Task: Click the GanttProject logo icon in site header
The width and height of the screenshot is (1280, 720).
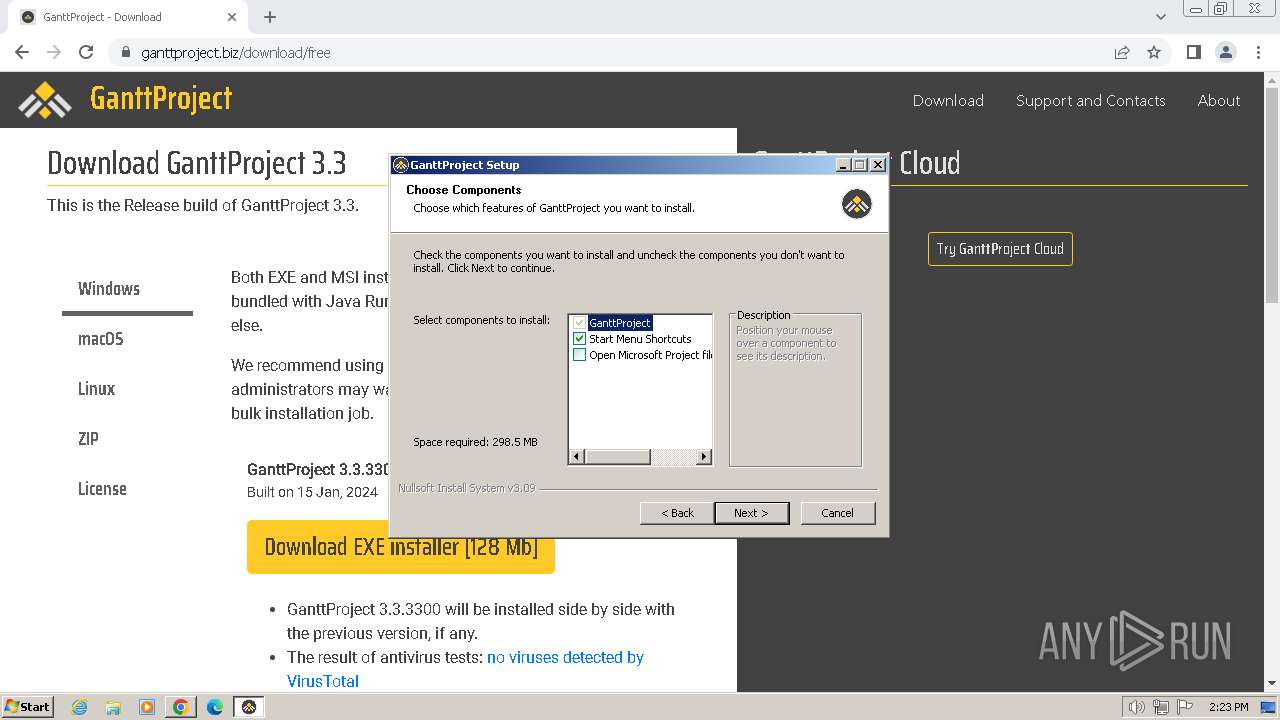Action: (45, 99)
